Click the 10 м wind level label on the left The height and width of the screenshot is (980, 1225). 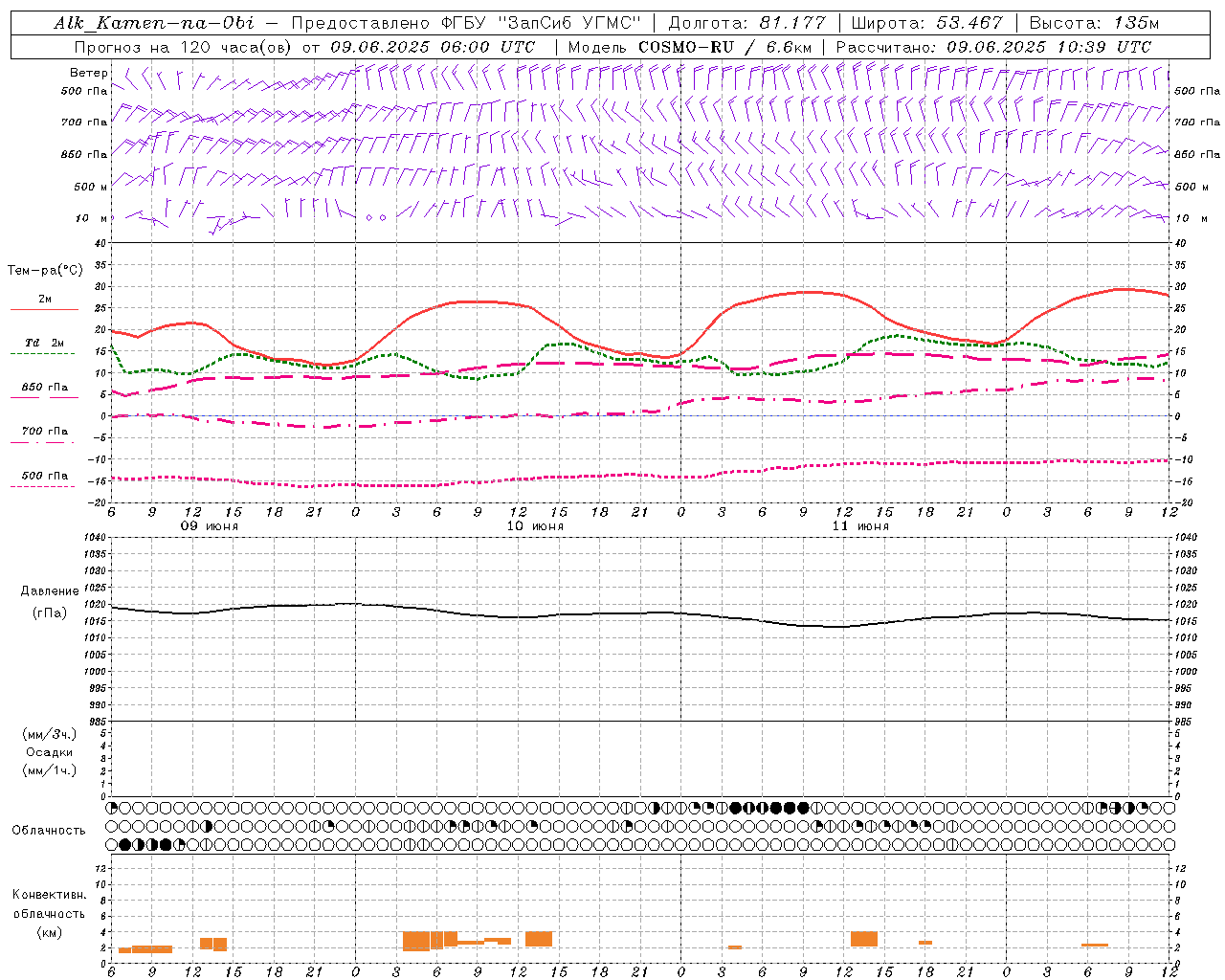[x=92, y=218]
